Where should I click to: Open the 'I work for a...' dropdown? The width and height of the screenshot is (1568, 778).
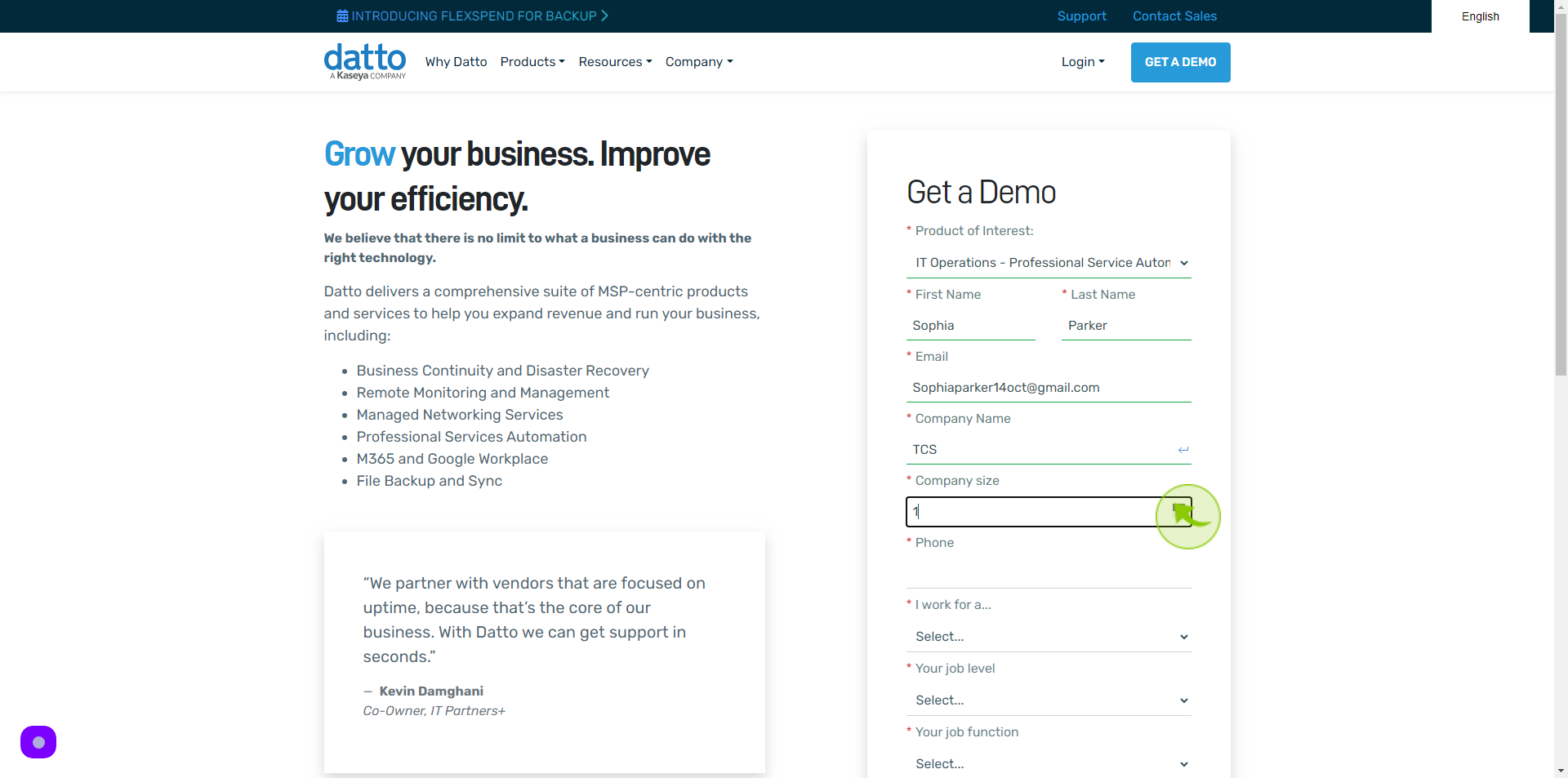click(x=1049, y=637)
